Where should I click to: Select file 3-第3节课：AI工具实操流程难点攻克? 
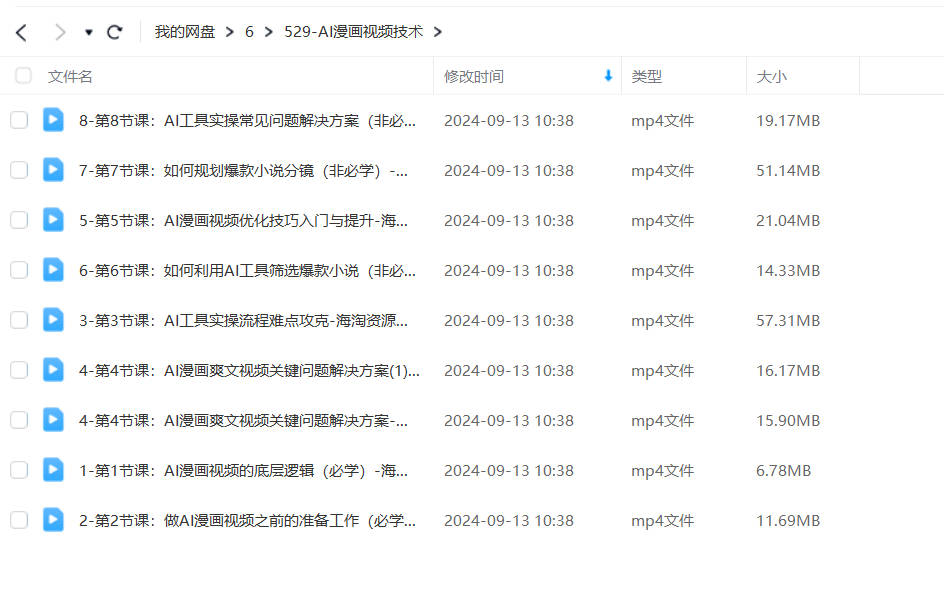click(x=243, y=320)
